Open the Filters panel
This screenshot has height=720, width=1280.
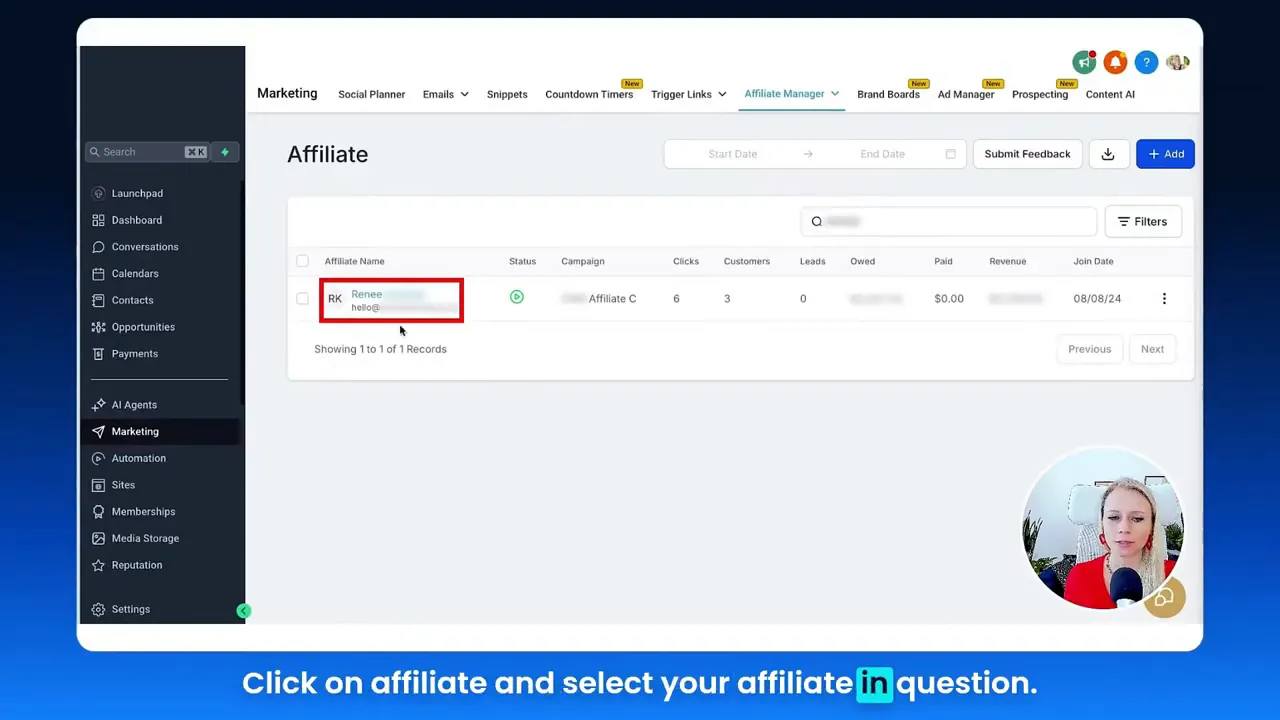[x=1142, y=221]
